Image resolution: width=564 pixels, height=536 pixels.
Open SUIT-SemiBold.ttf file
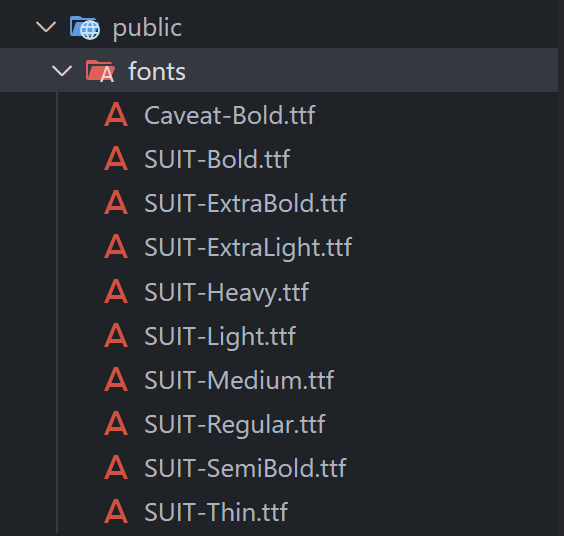[245, 468]
